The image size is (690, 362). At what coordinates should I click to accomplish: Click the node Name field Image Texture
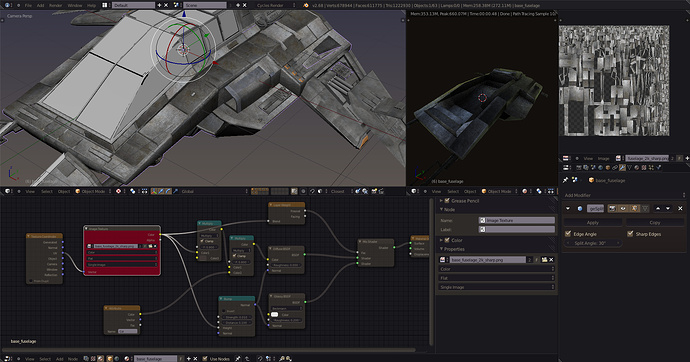[x=517, y=220]
